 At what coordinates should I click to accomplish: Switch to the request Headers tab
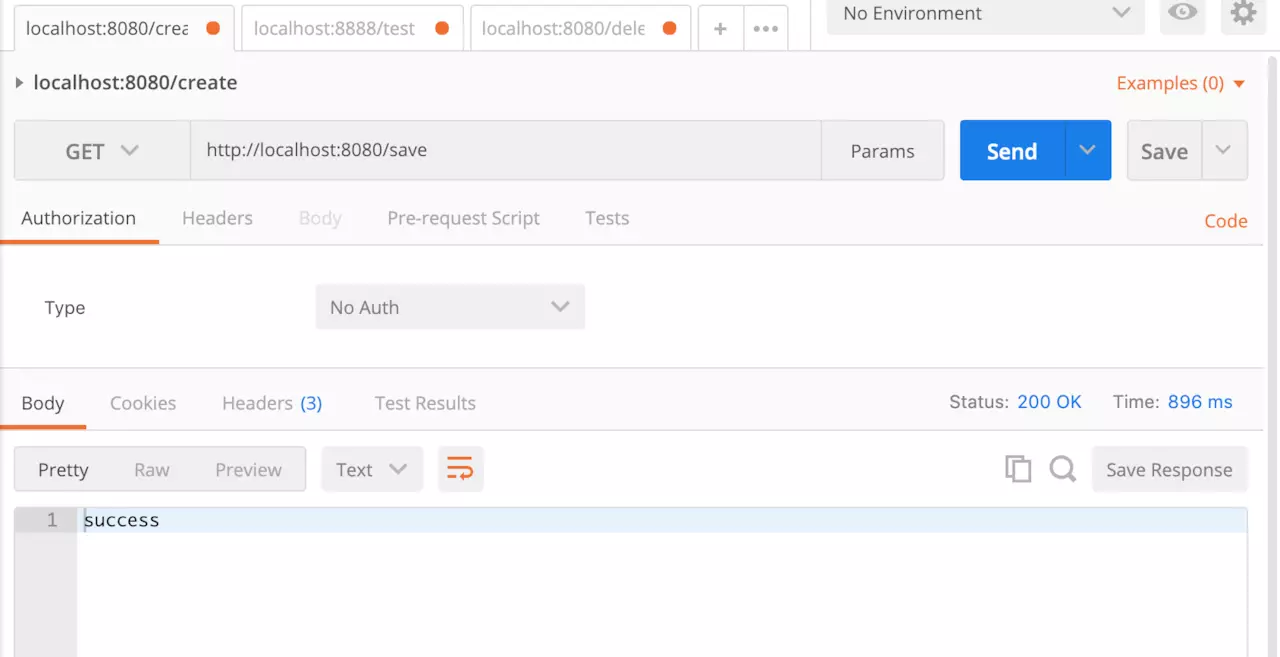[217, 218]
